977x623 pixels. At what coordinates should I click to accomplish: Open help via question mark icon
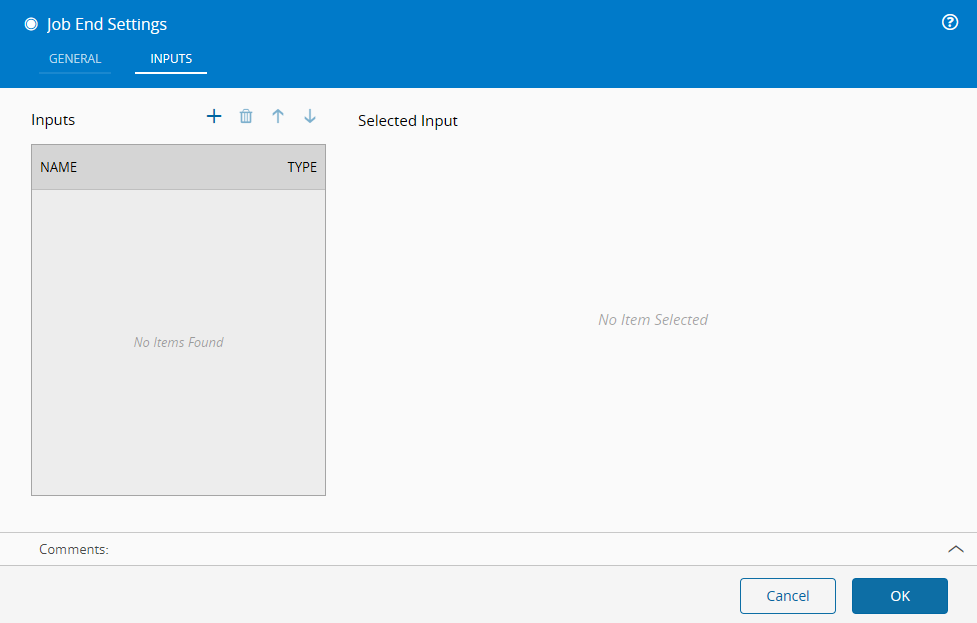tap(950, 23)
